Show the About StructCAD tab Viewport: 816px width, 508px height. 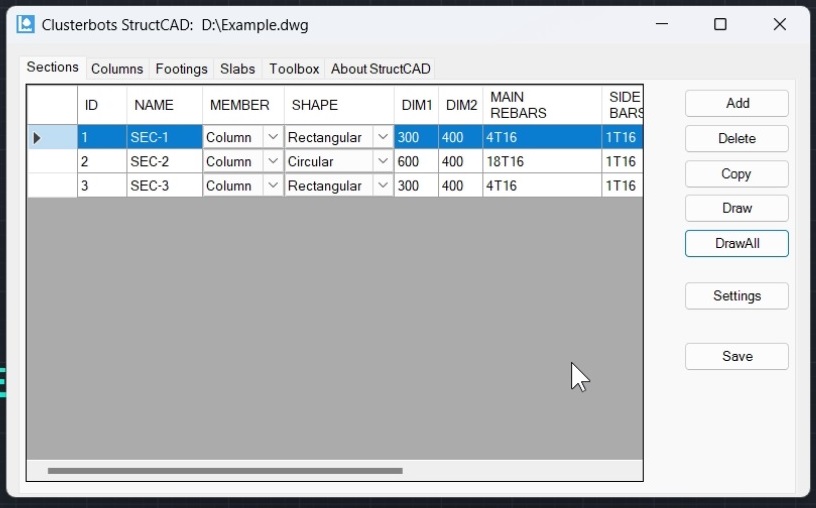pyautogui.click(x=380, y=69)
